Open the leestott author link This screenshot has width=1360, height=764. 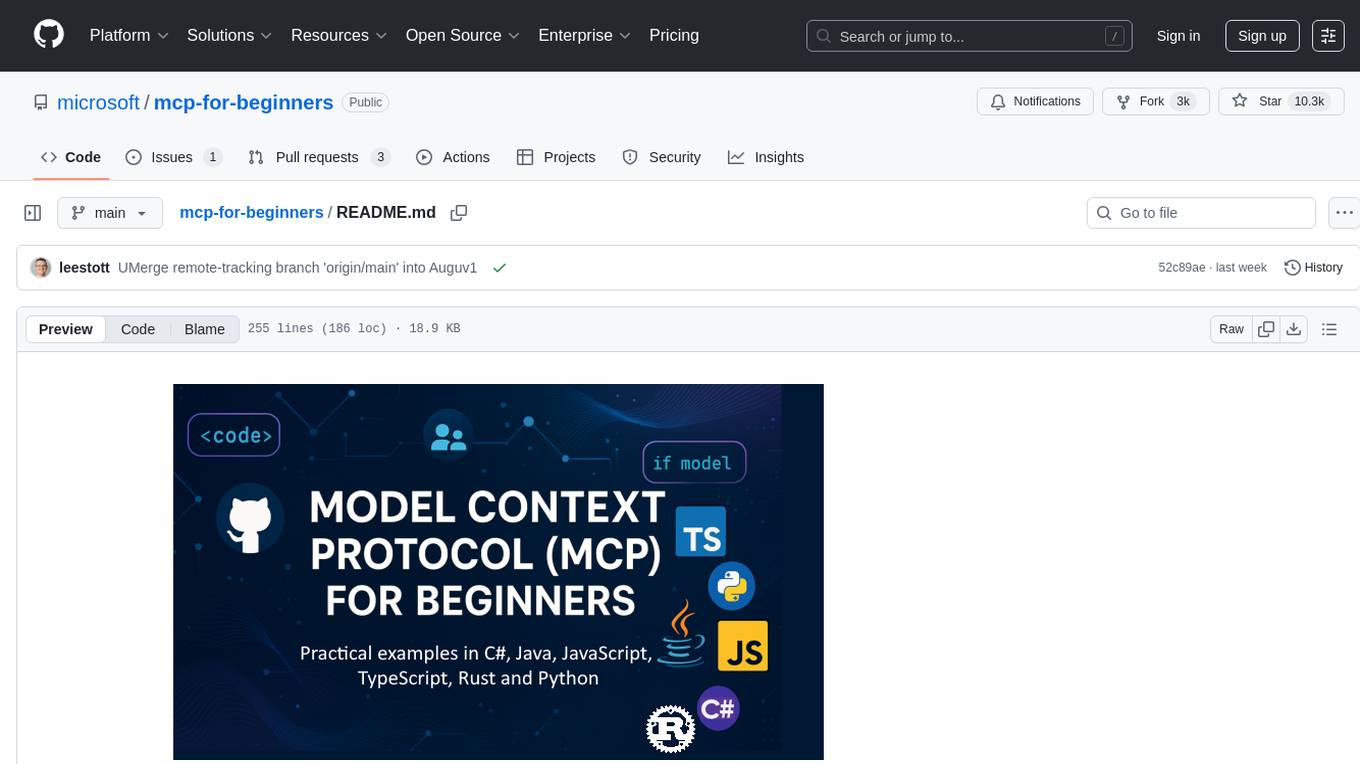coord(84,268)
